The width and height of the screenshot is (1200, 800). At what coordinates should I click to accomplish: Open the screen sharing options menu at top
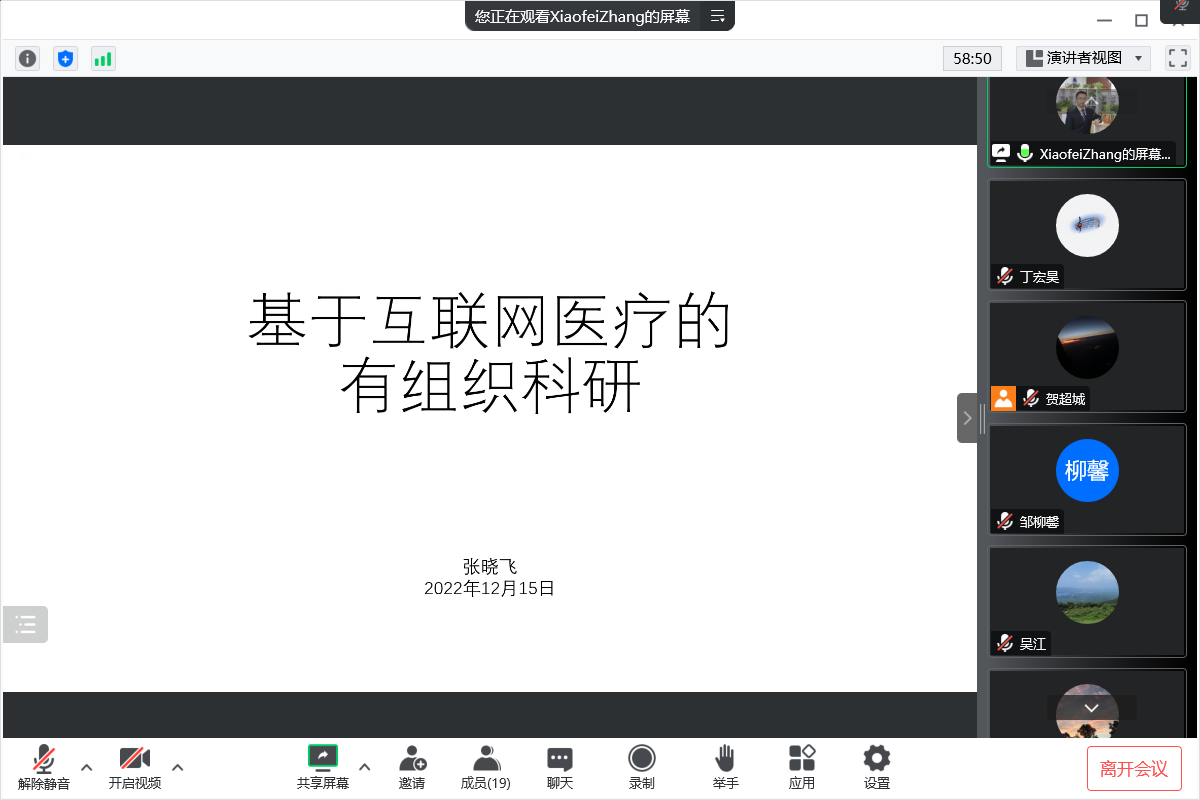point(717,16)
